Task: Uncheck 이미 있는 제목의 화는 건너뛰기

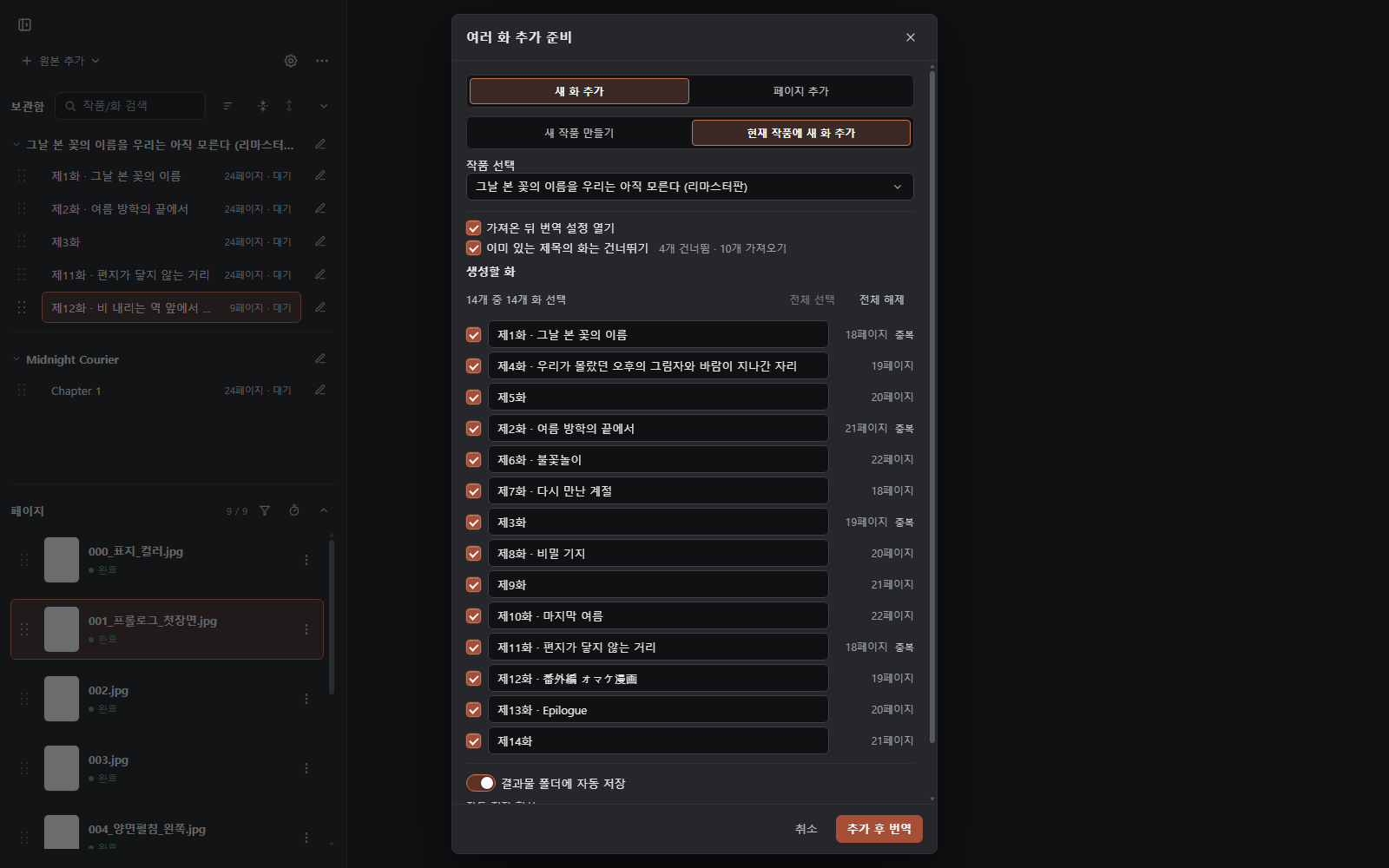Action: pyautogui.click(x=474, y=248)
